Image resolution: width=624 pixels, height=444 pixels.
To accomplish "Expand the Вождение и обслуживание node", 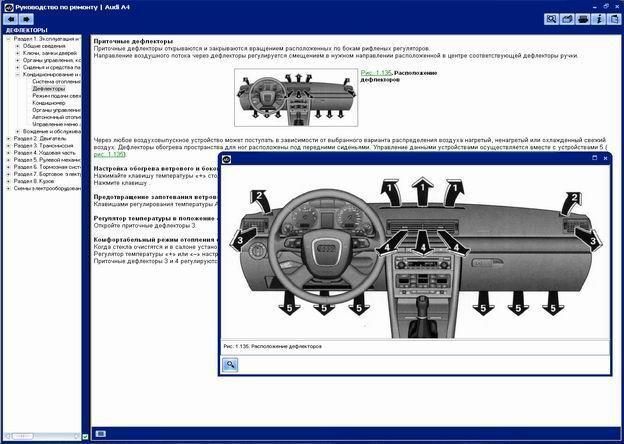I will 18,131.
